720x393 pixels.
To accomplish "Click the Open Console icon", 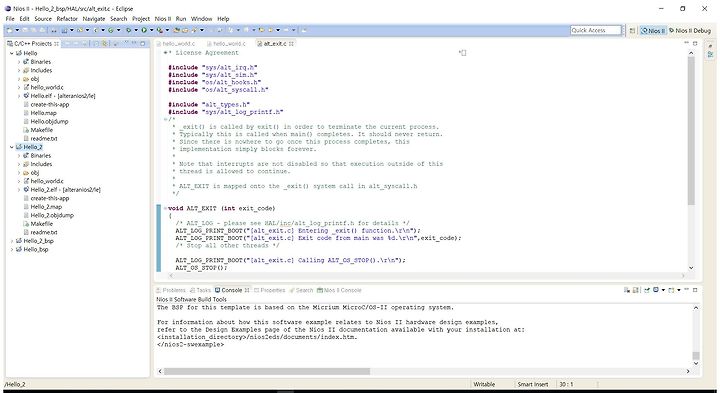I will (x=671, y=290).
